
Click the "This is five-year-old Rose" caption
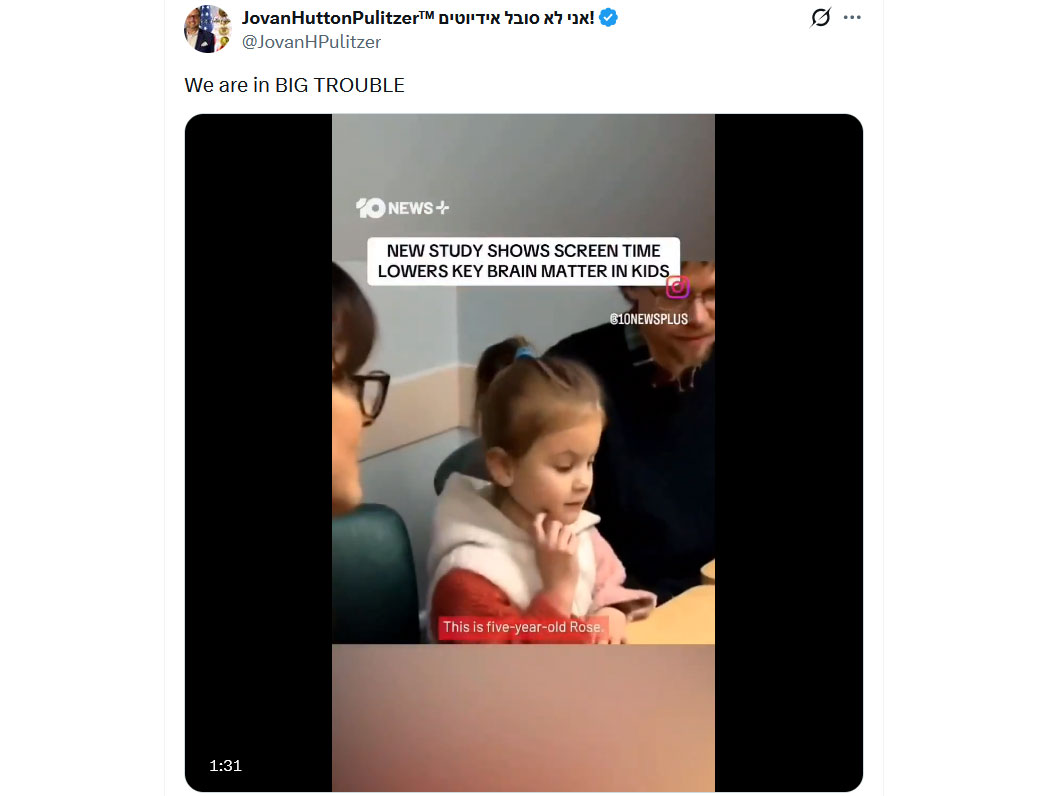pyautogui.click(x=523, y=627)
